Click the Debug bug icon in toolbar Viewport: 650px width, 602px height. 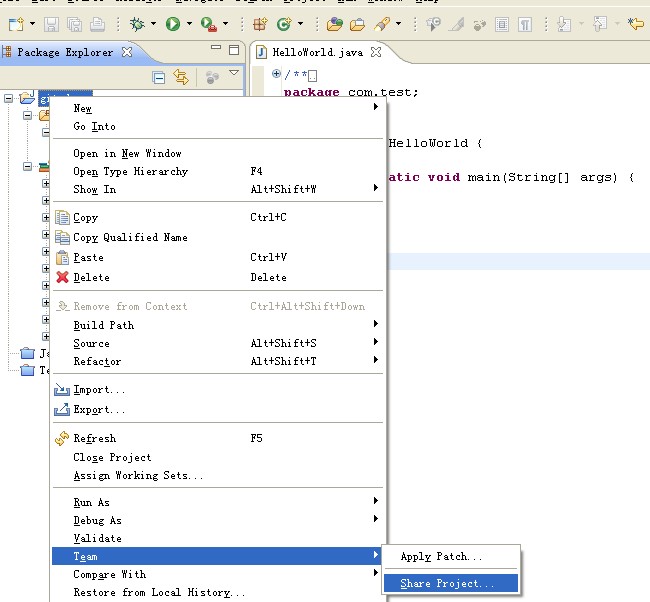coord(137,24)
